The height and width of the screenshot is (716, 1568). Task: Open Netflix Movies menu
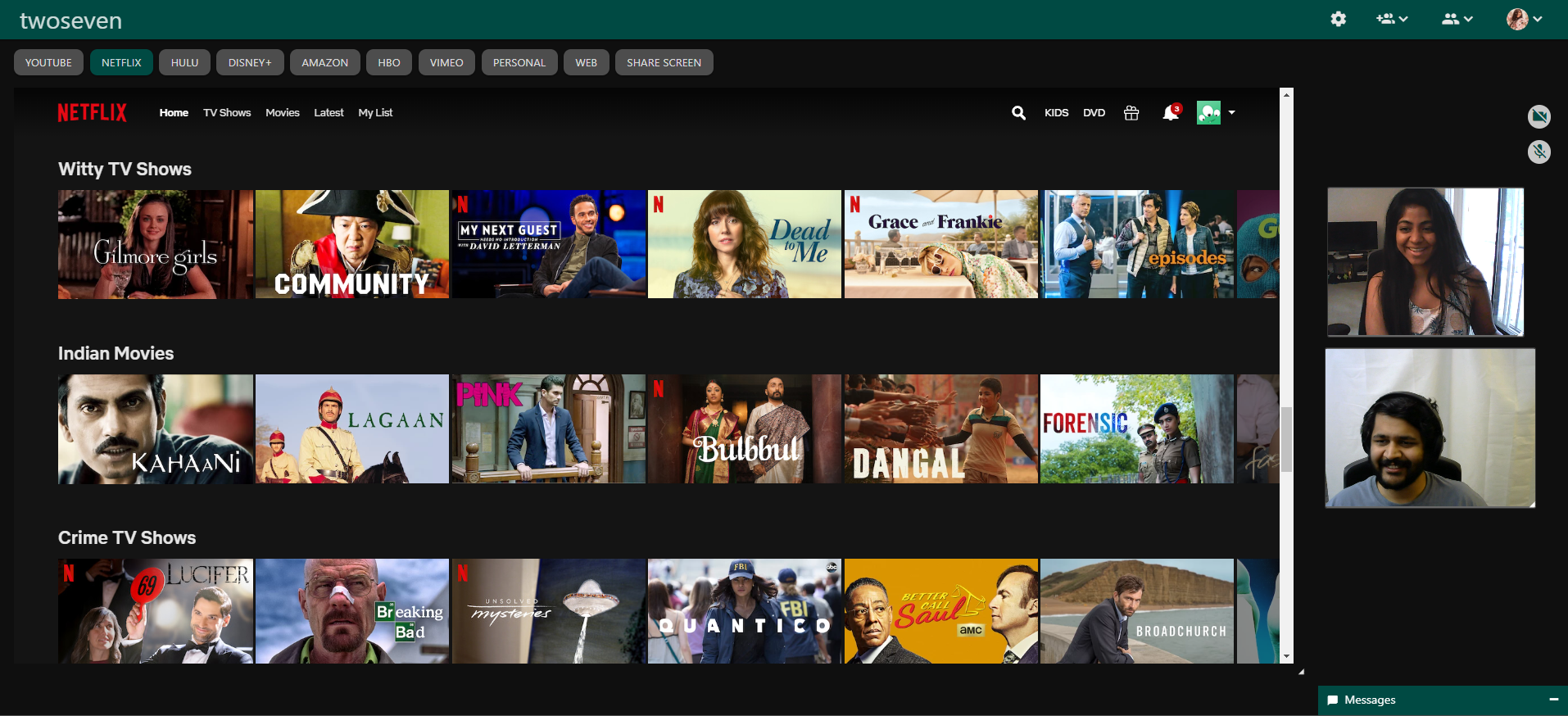coord(283,113)
